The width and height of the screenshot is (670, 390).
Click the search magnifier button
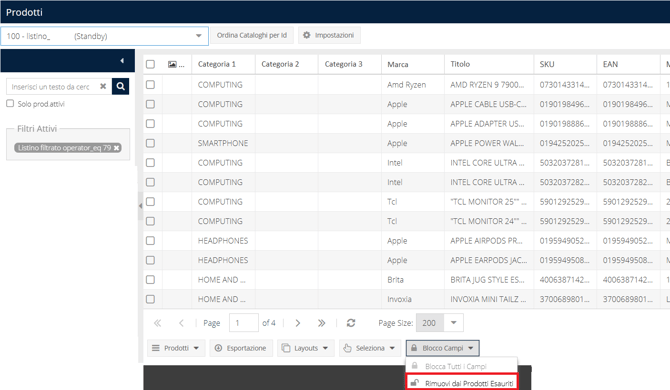[x=120, y=86]
